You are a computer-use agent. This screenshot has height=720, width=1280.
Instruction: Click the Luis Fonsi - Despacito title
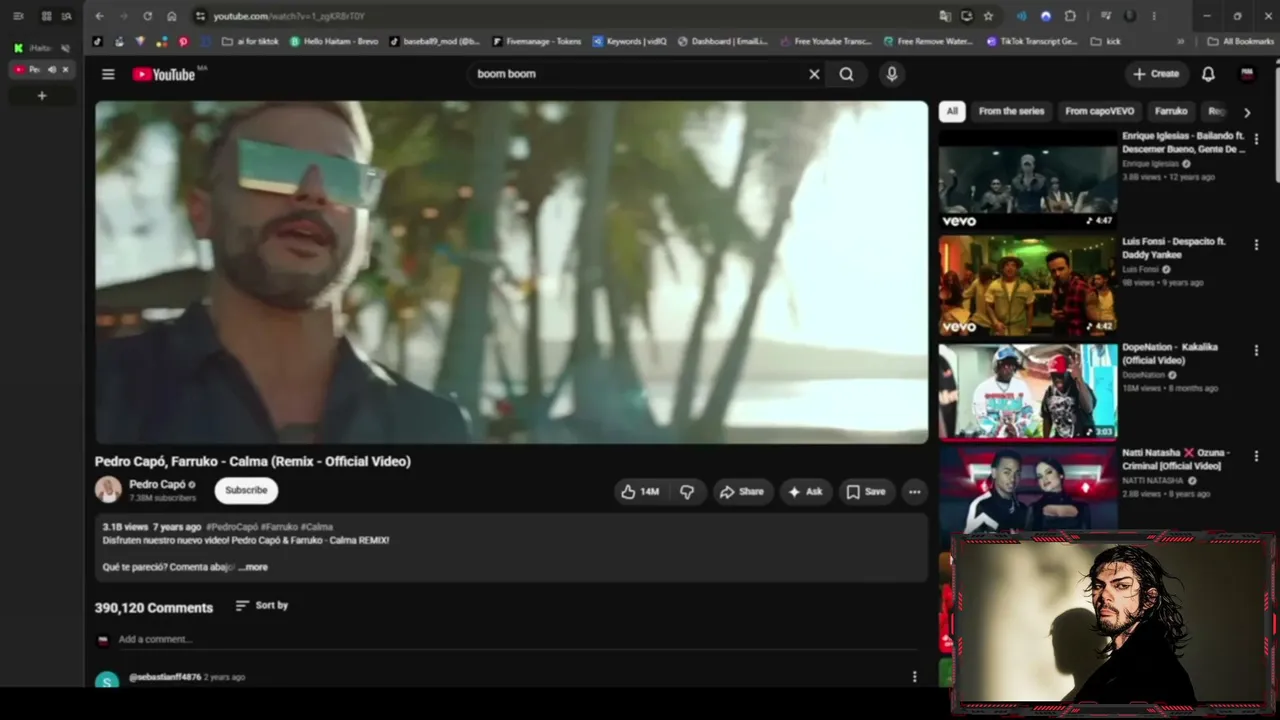(x=1174, y=248)
